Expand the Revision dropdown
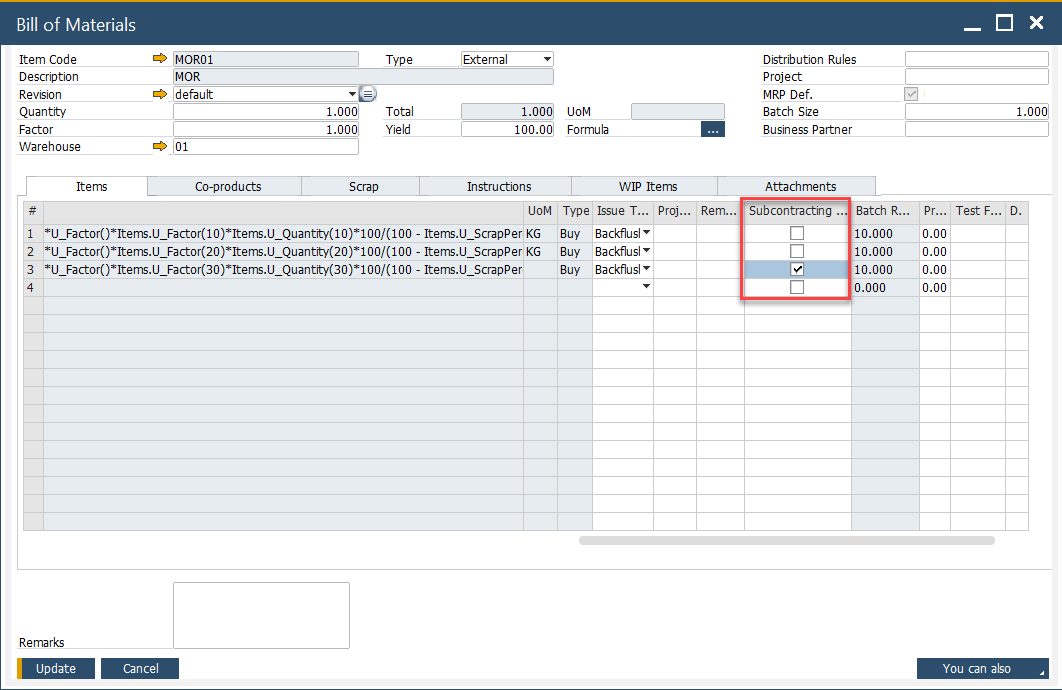 coord(352,94)
